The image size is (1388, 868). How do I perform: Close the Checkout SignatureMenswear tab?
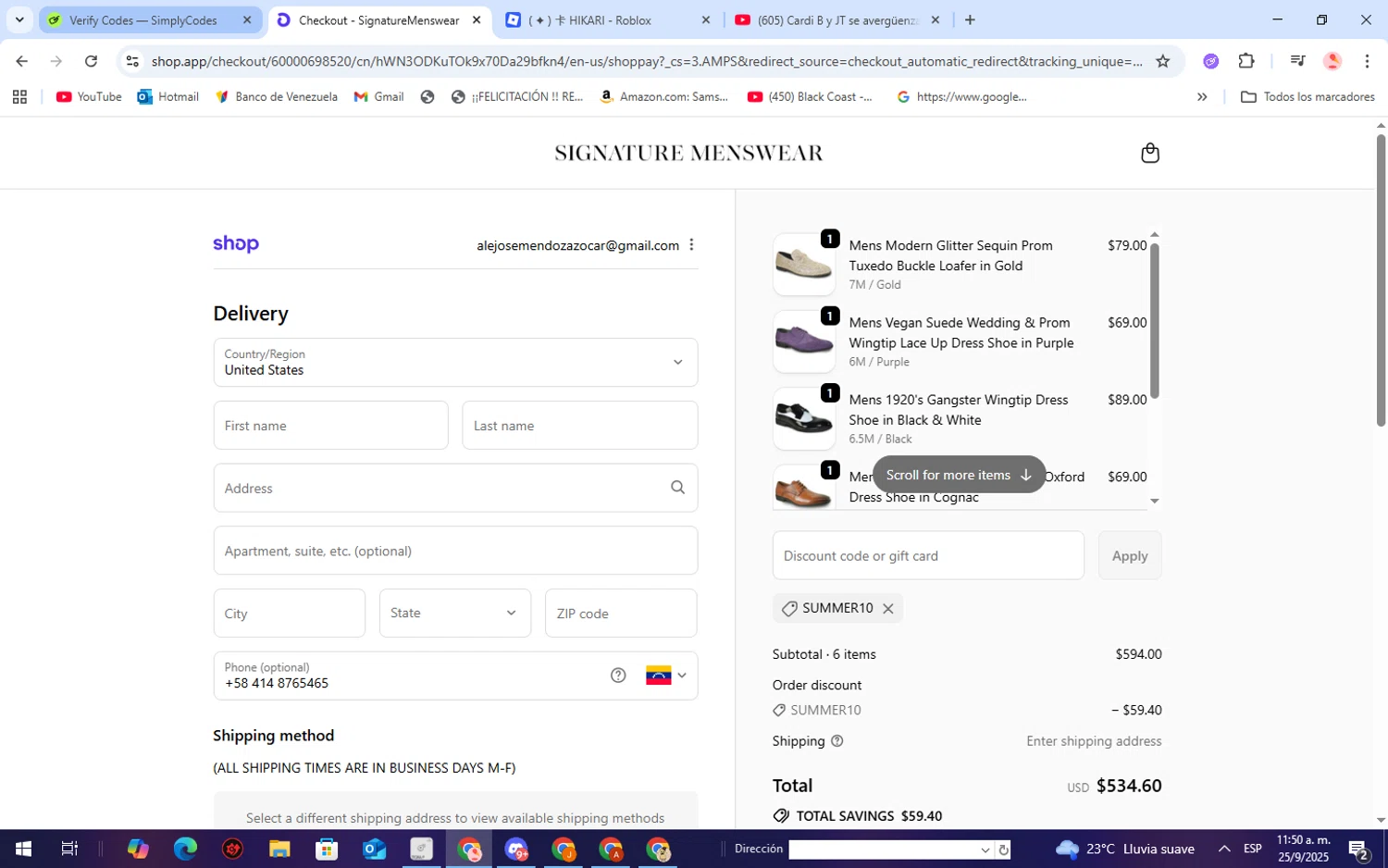click(x=476, y=19)
